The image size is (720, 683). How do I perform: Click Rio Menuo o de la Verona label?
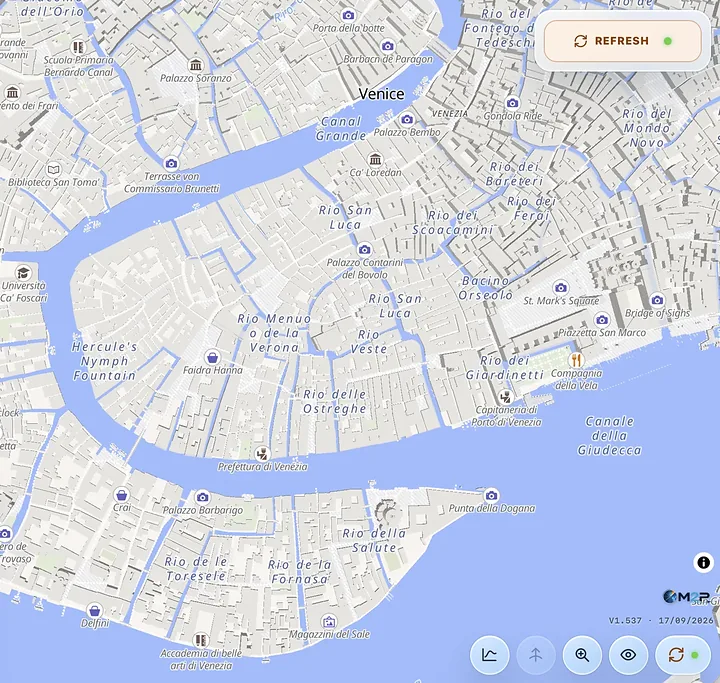pyautogui.click(x=275, y=333)
